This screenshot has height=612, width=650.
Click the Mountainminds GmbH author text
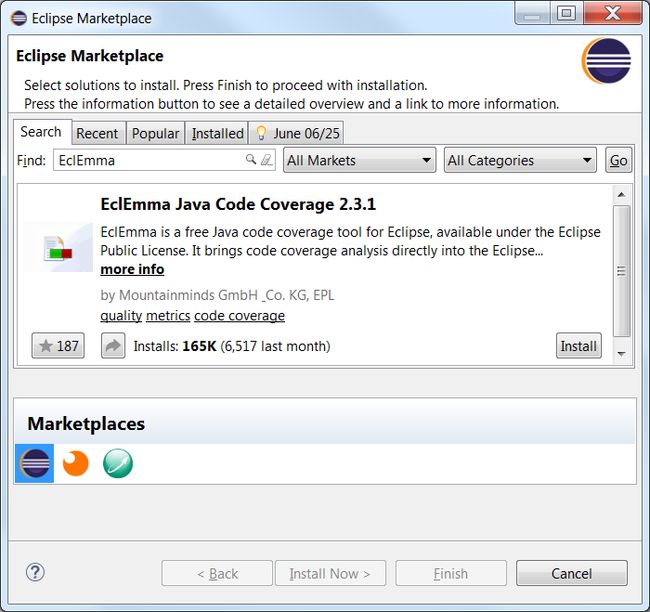coord(217,295)
